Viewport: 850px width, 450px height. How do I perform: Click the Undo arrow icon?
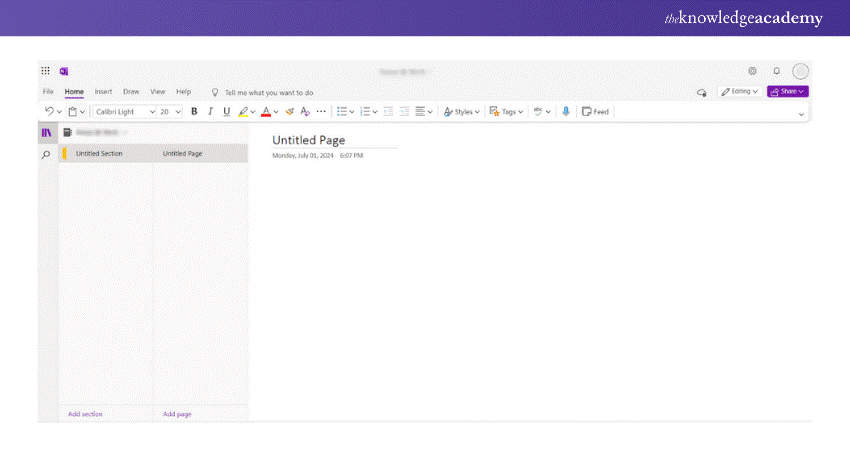pyautogui.click(x=49, y=112)
